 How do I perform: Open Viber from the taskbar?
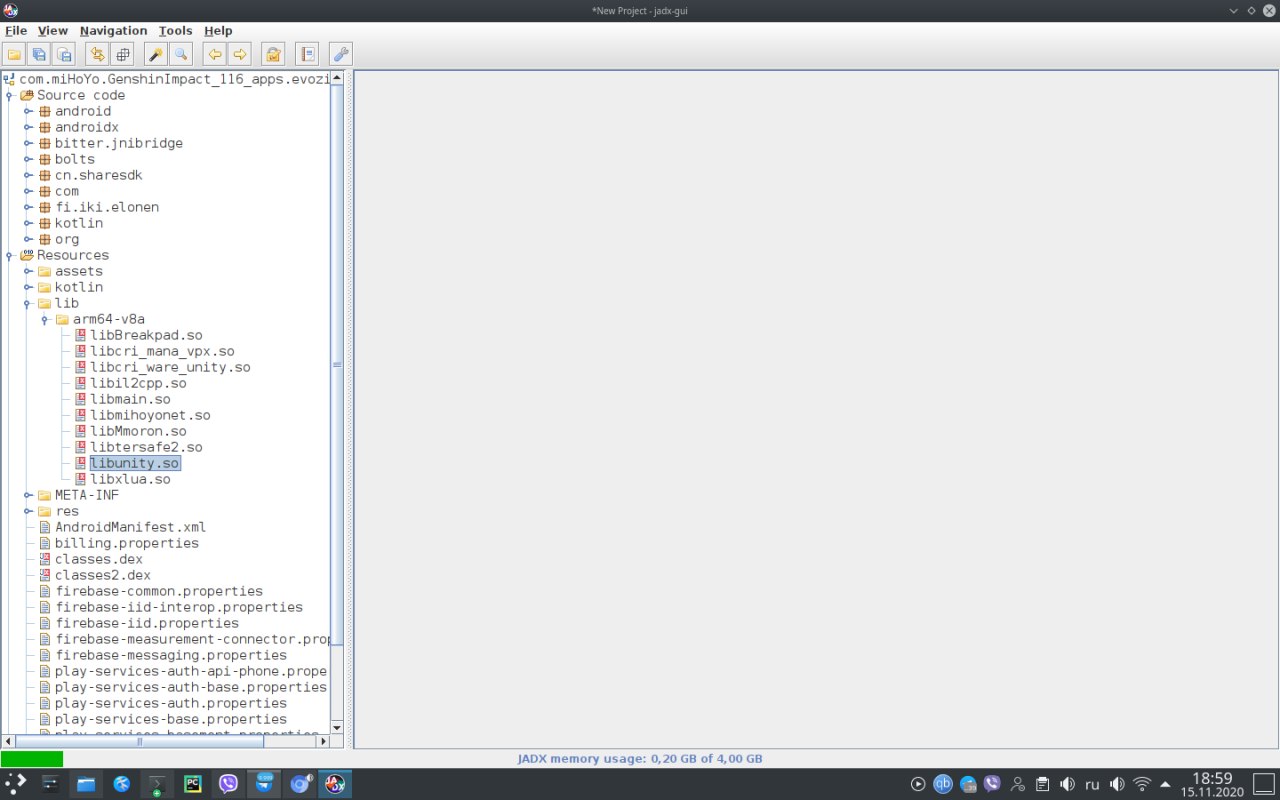pyautogui.click(x=228, y=784)
